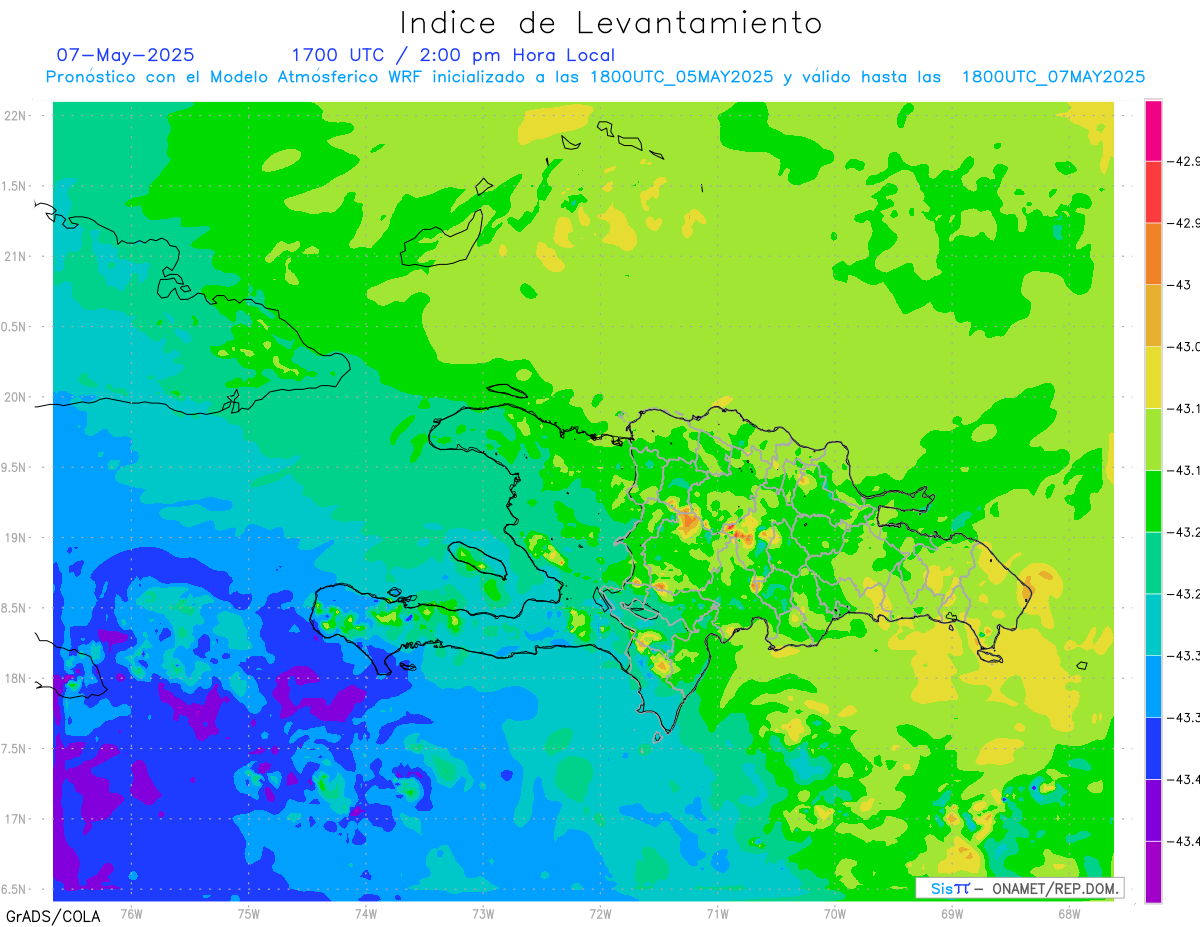Screen dimensions: 1200x927
Task: Click the "73W" longitude label
Action: click(x=483, y=913)
